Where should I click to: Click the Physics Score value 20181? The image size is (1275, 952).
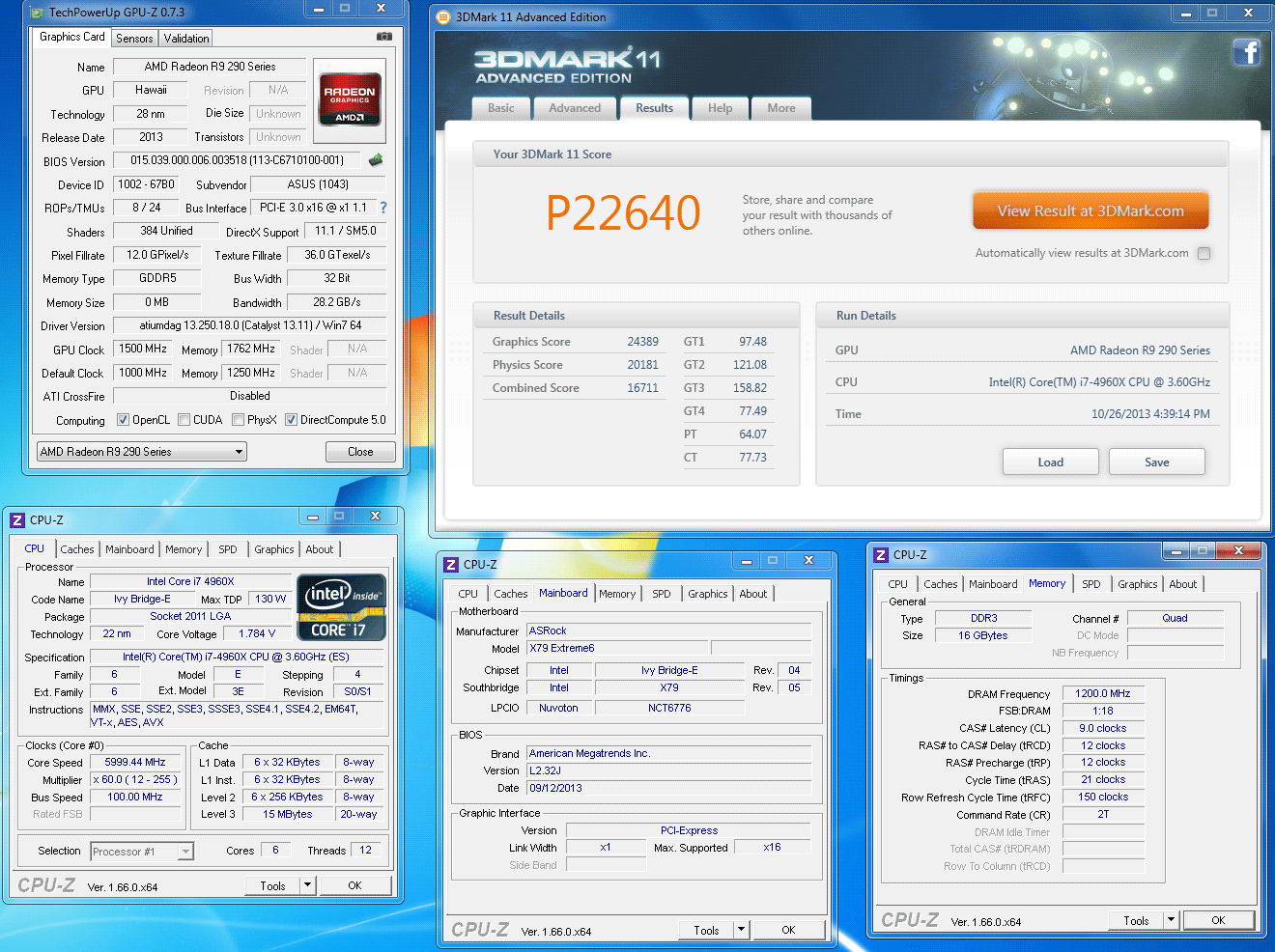click(x=642, y=365)
